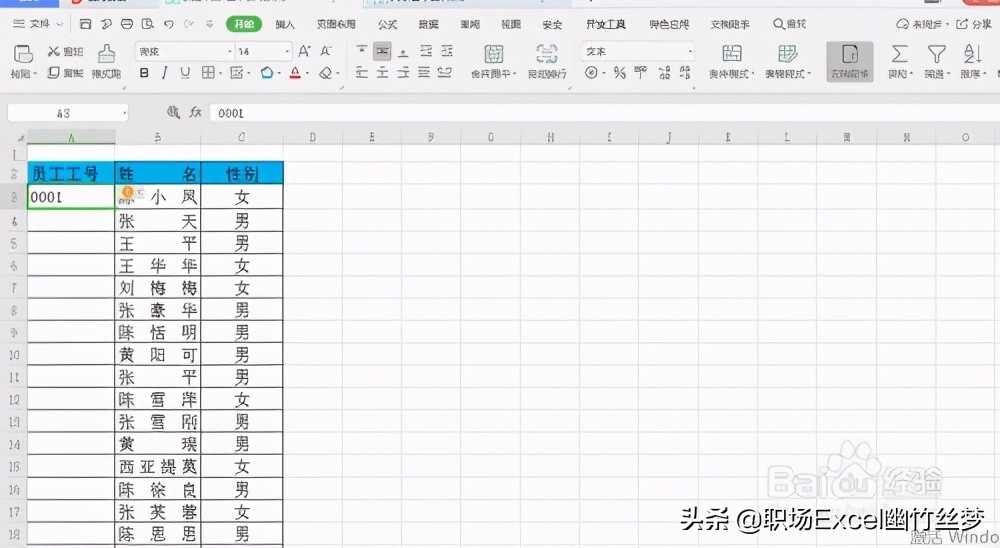Click the decrease decimal places icon
Screen dimensions: 1000x548
pyautogui.click(x=685, y=73)
